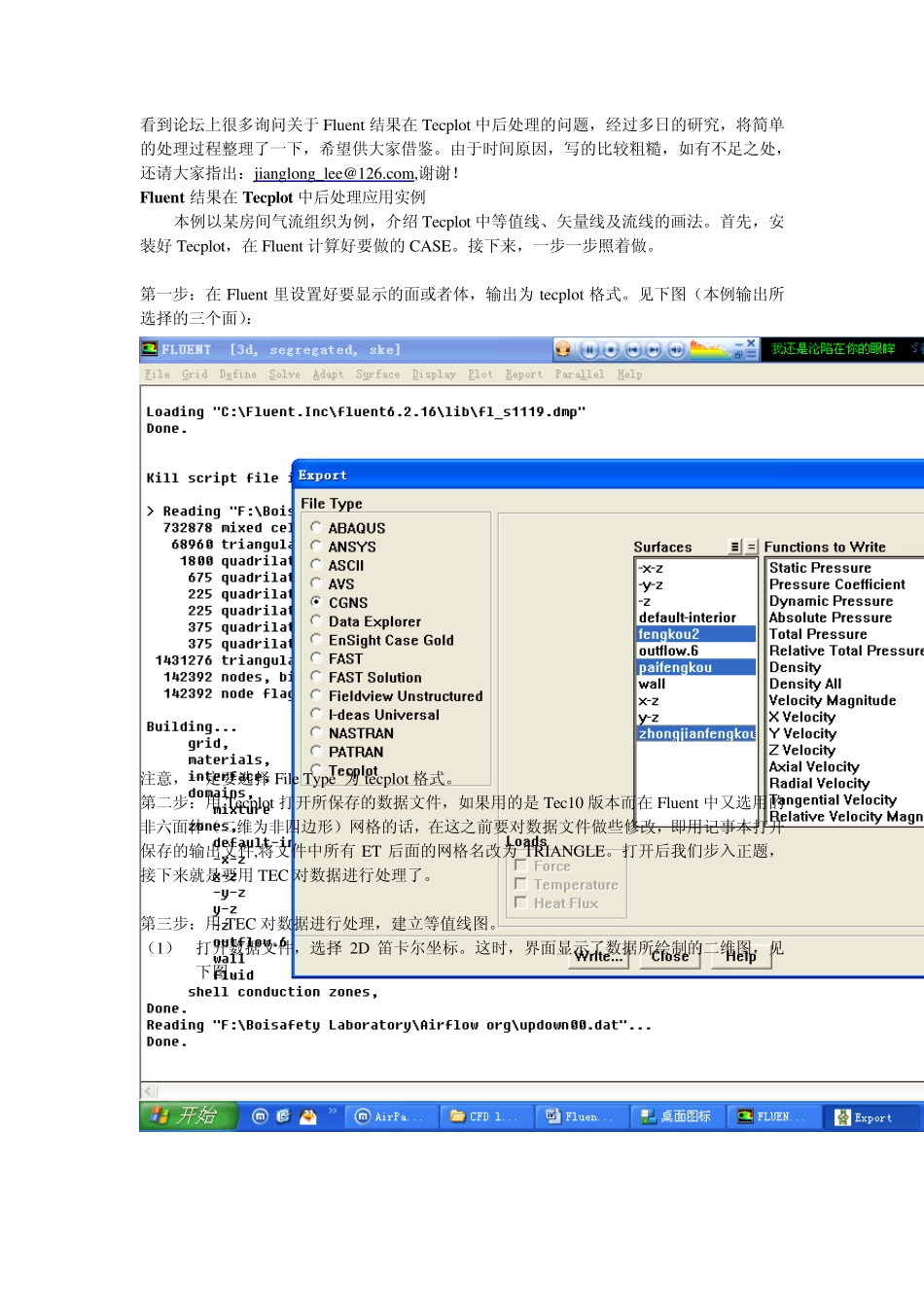Screen dimensions: 924x1307
Task: Select Fieldview Unstructured file type
Action: pyautogui.click(x=316, y=695)
